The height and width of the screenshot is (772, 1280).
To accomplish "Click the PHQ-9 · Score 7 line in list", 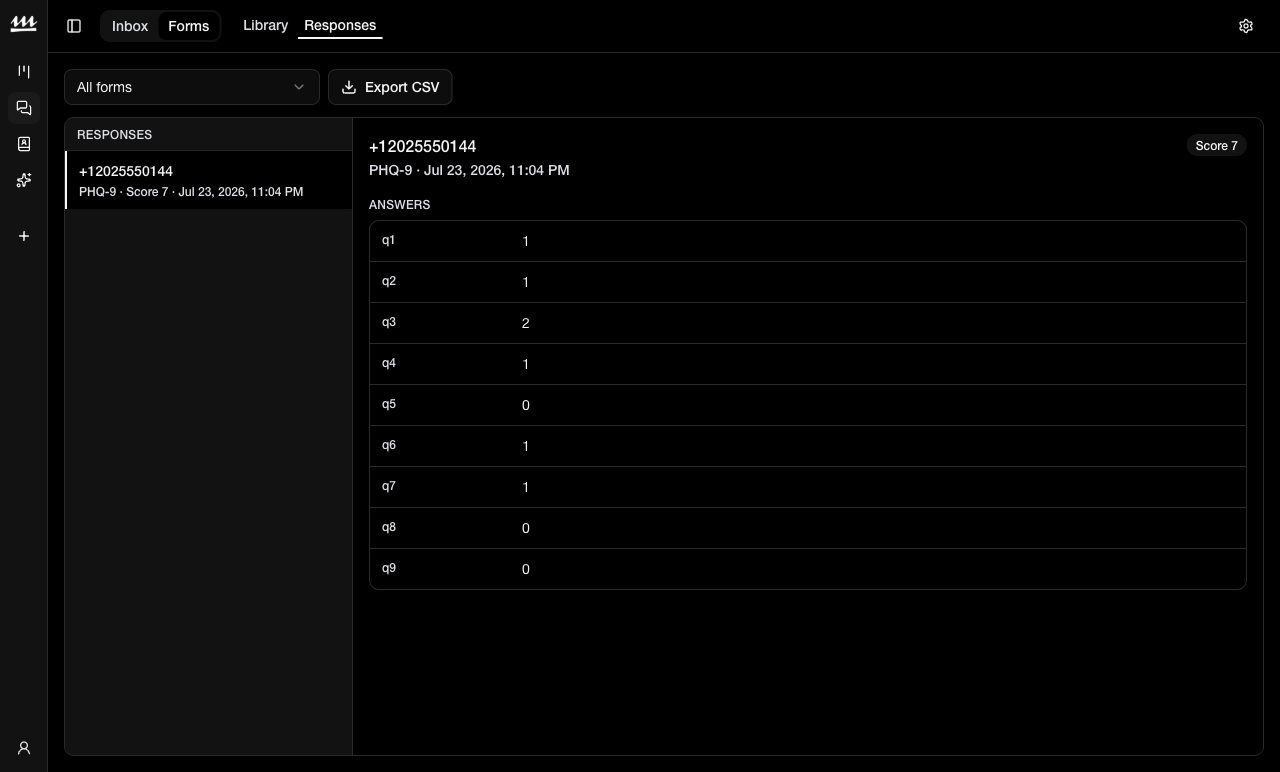I will (191, 192).
